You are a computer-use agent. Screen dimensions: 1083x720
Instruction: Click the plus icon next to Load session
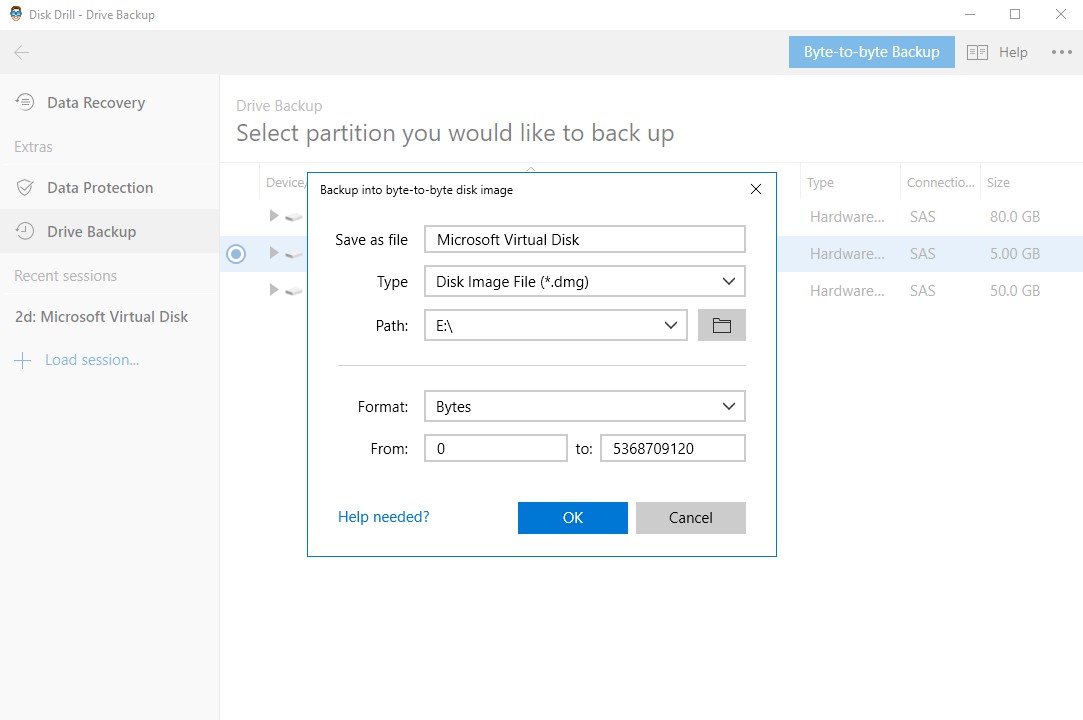click(x=23, y=360)
